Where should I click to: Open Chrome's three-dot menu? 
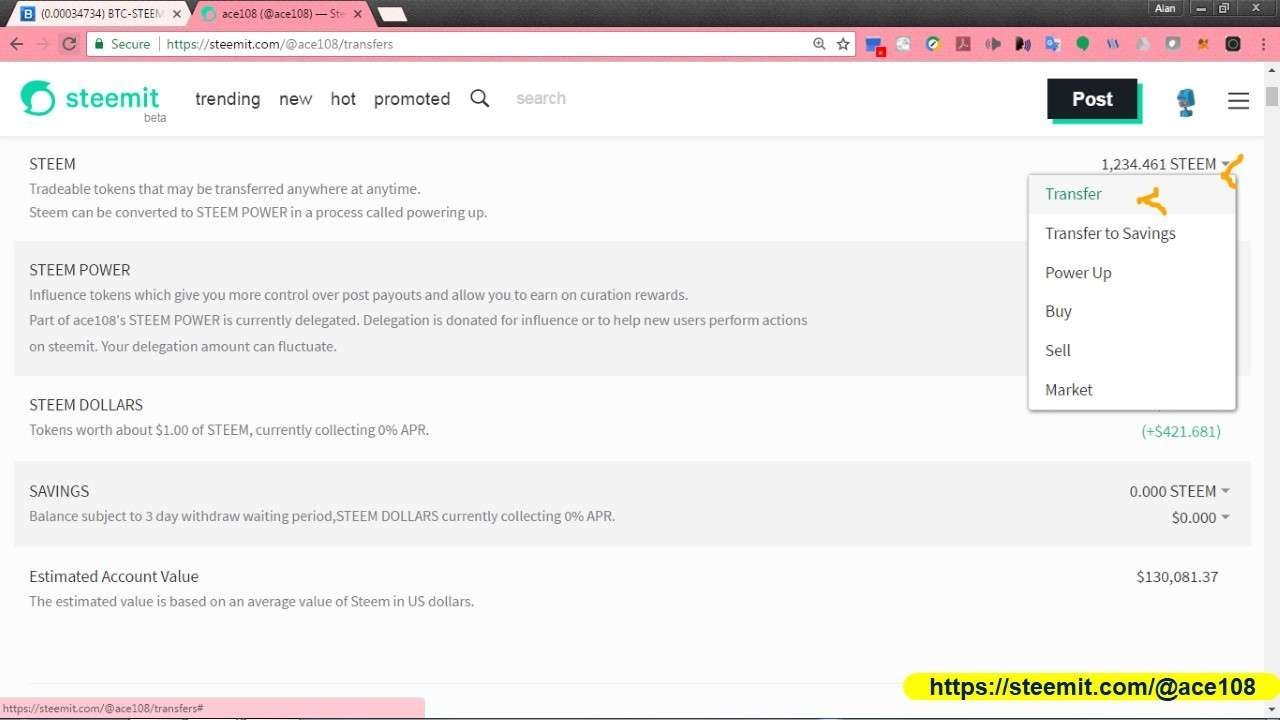[x=1262, y=44]
